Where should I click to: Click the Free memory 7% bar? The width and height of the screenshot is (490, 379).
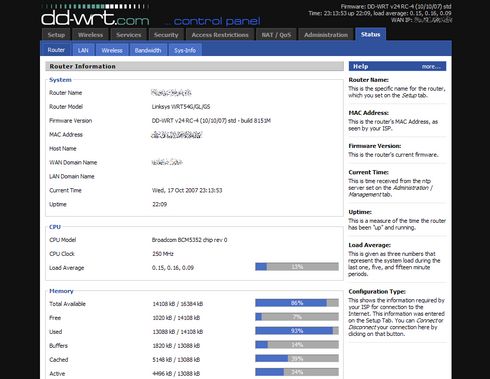[x=297, y=317]
